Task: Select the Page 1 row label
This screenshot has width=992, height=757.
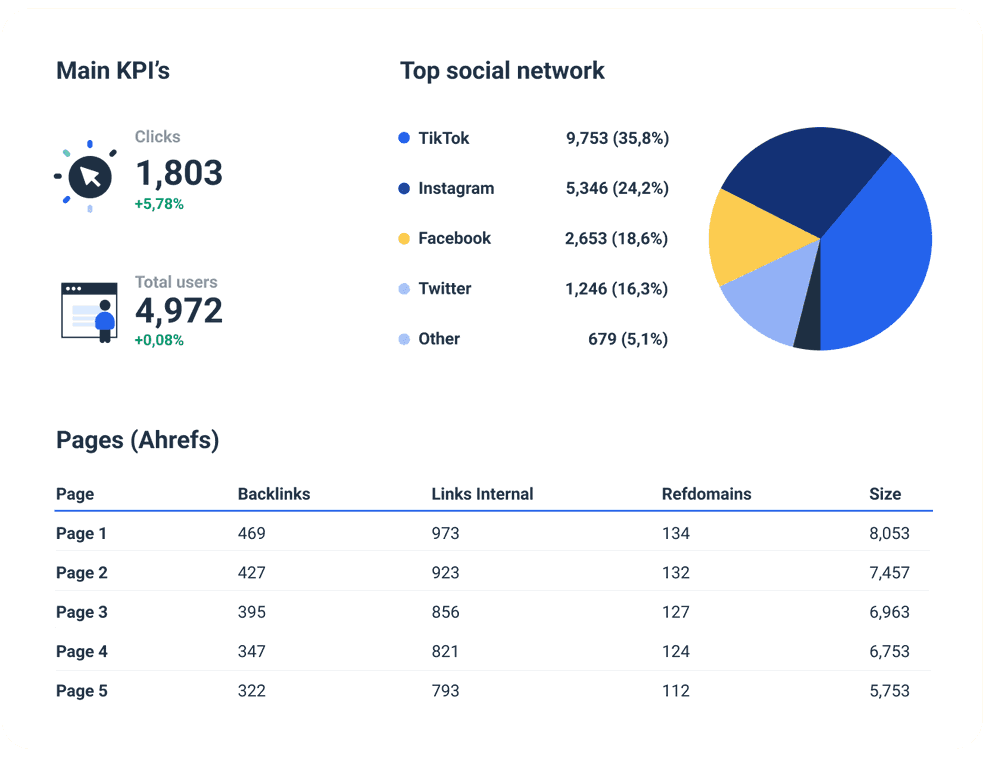Action: coord(81,534)
